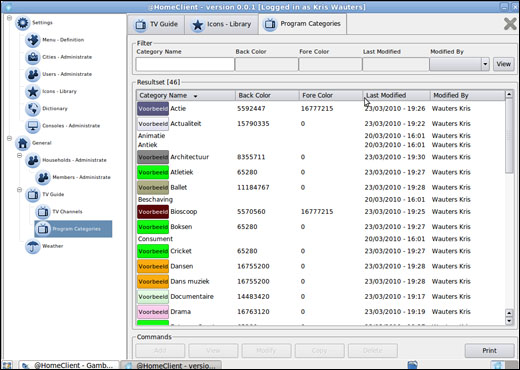The width and height of the screenshot is (520, 370).
Task: Toggle sort arrow on Category Name column
Action: 195,96
